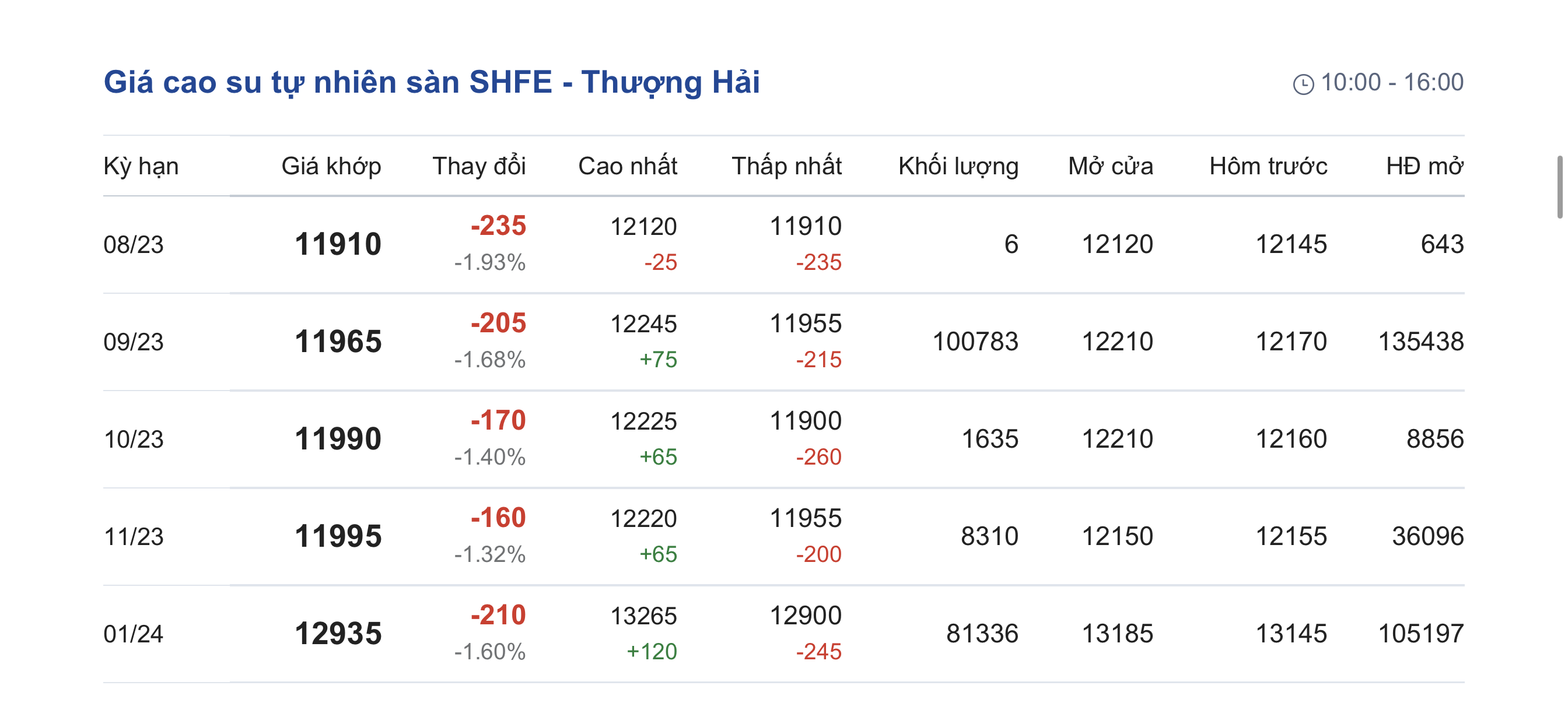Viewport: 1568px width, 724px height.
Task: Click the Thấp nhất column header
Action: [x=786, y=166]
